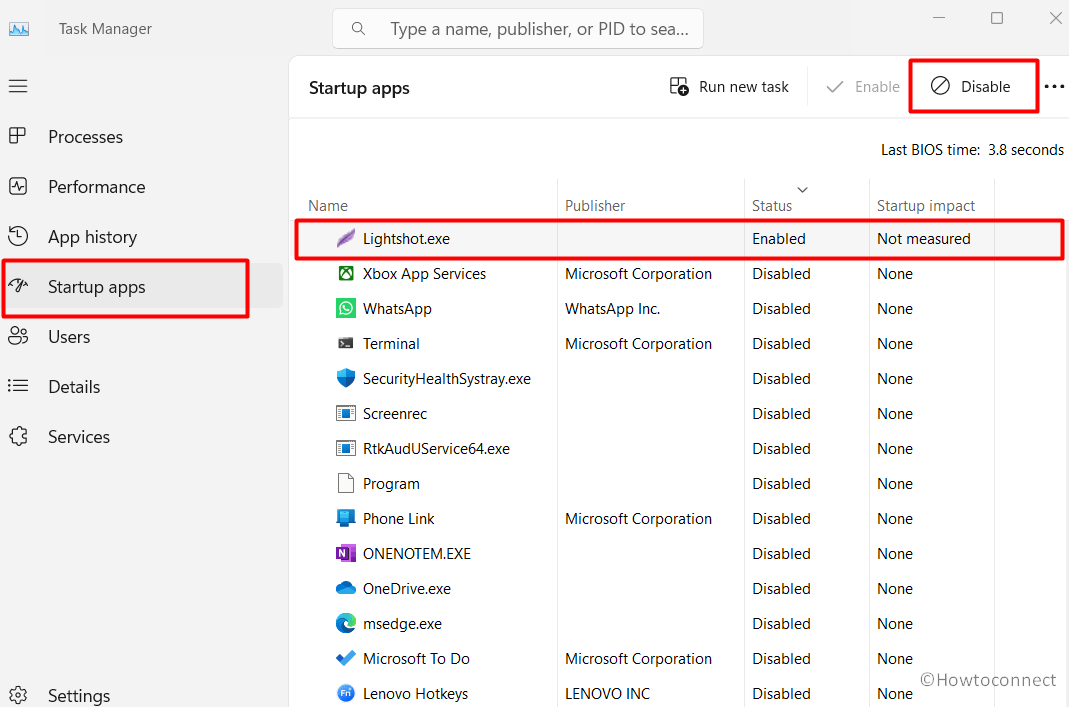Click the Services puzzle icon
1069x707 pixels.
pyautogui.click(x=18, y=436)
